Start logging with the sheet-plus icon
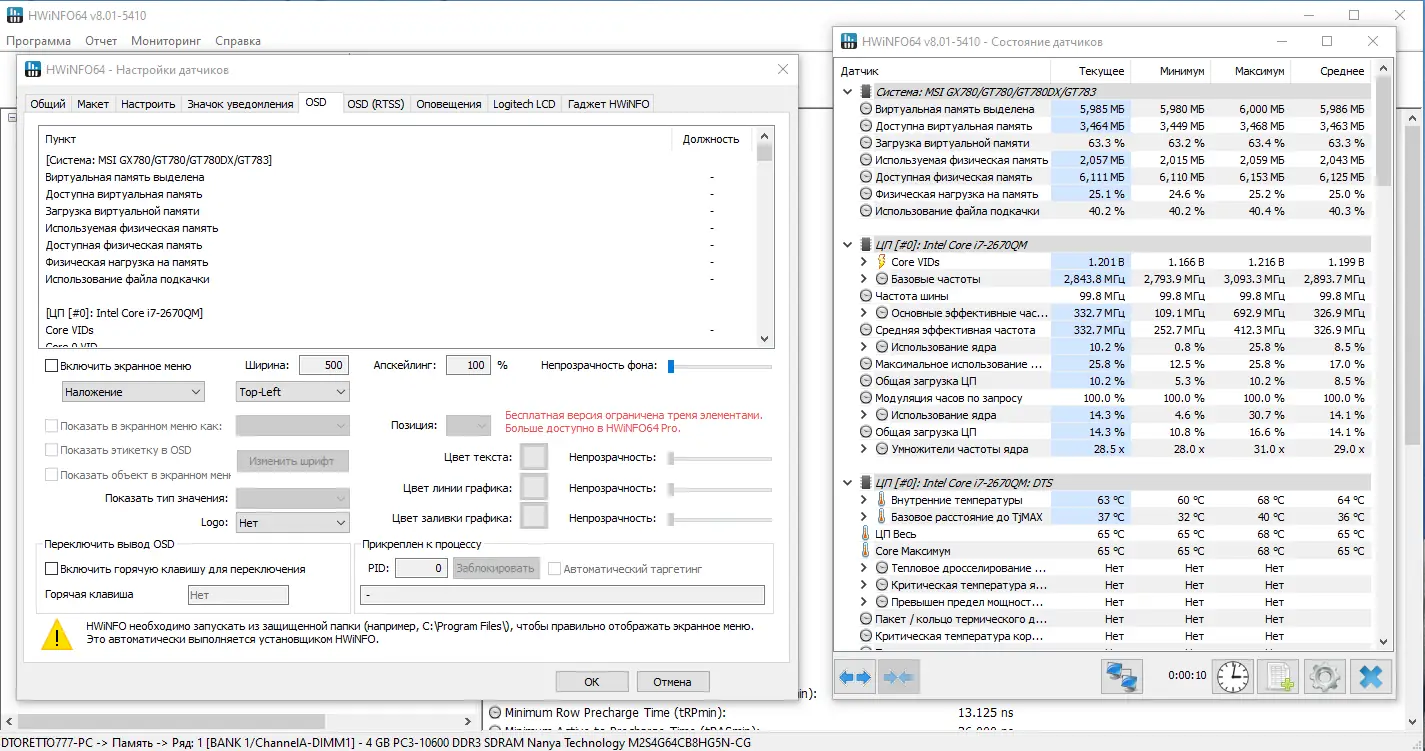This screenshot has width=1425, height=751. coord(1278,677)
